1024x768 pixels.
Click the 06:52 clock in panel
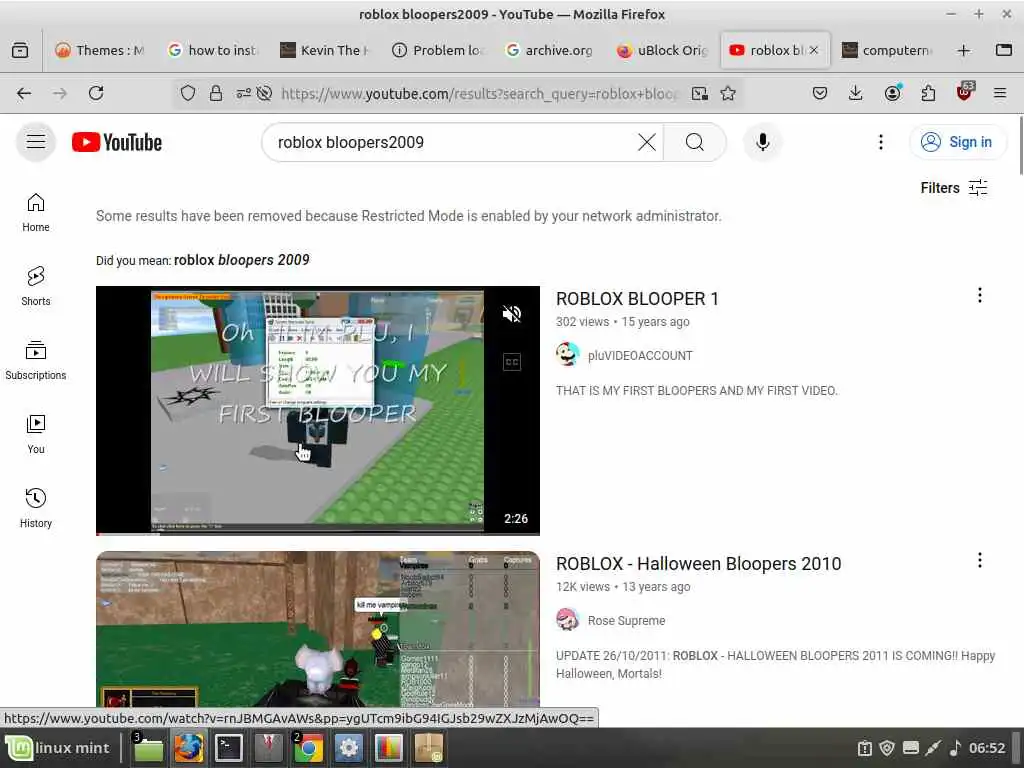pyautogui.click(x=987, y=748)
